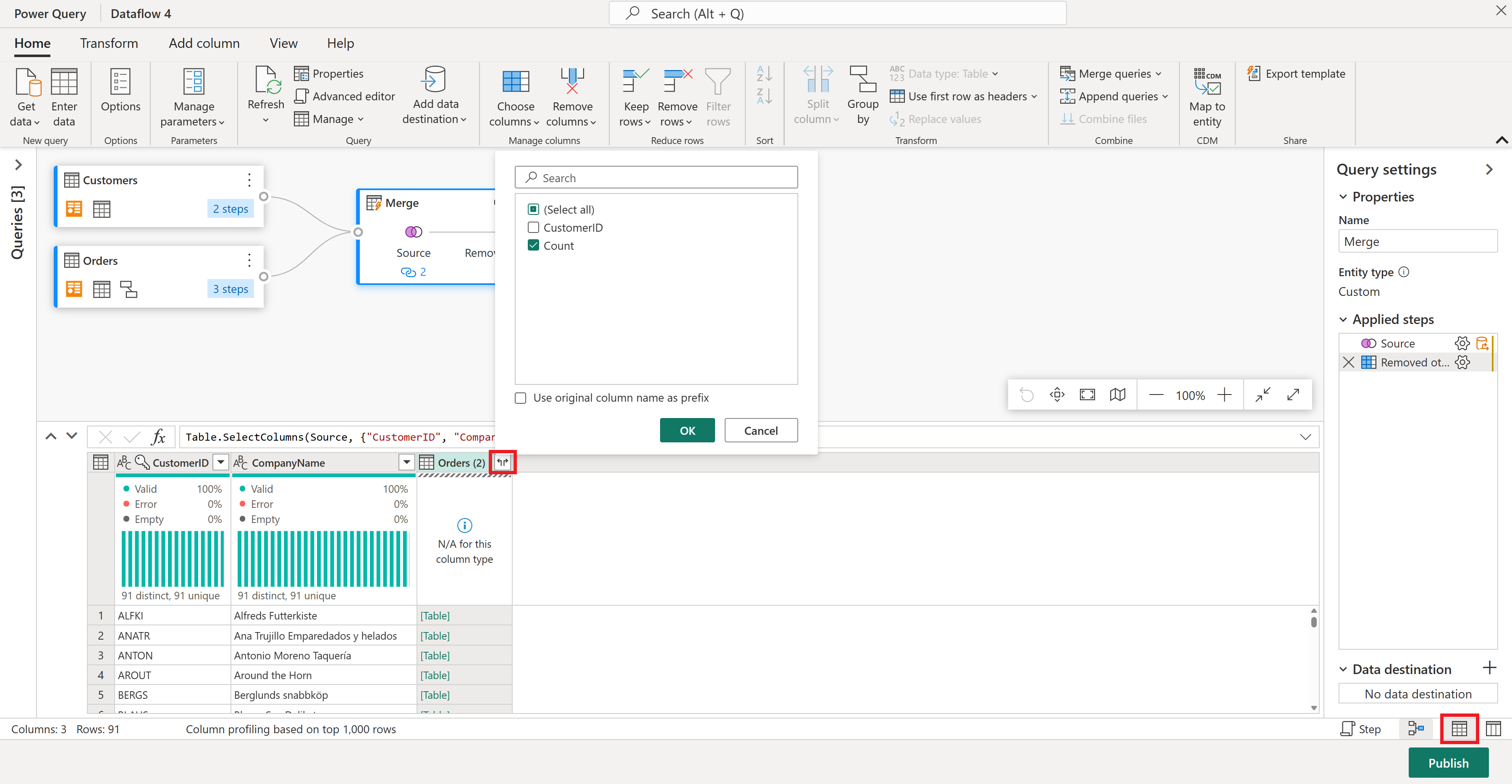Check the CustomerID checkbox

(x=533, y=227)
